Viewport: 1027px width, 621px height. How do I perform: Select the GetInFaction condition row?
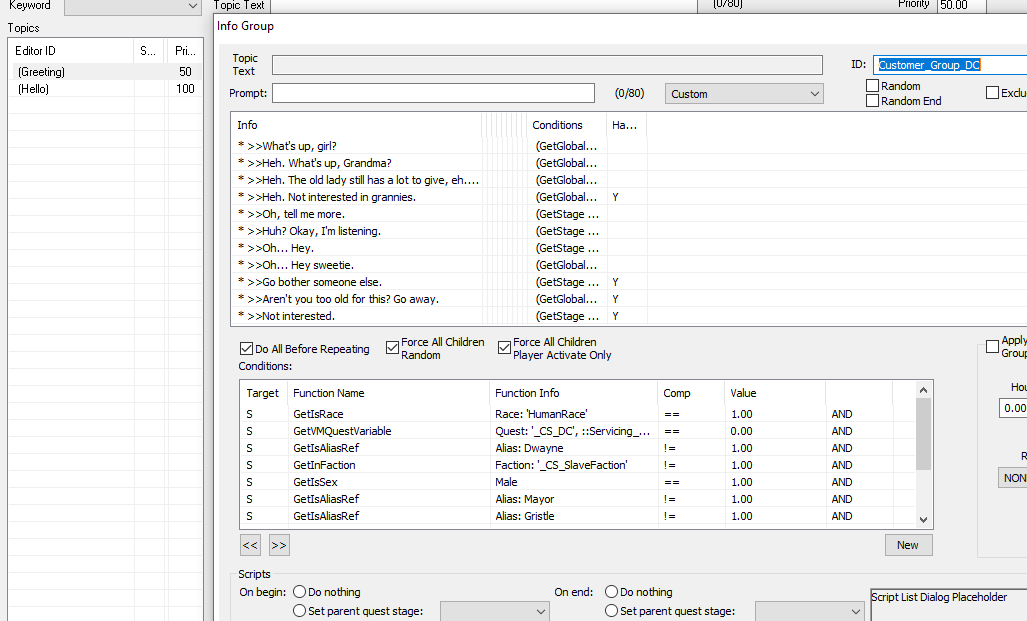[x=578, y=465]
